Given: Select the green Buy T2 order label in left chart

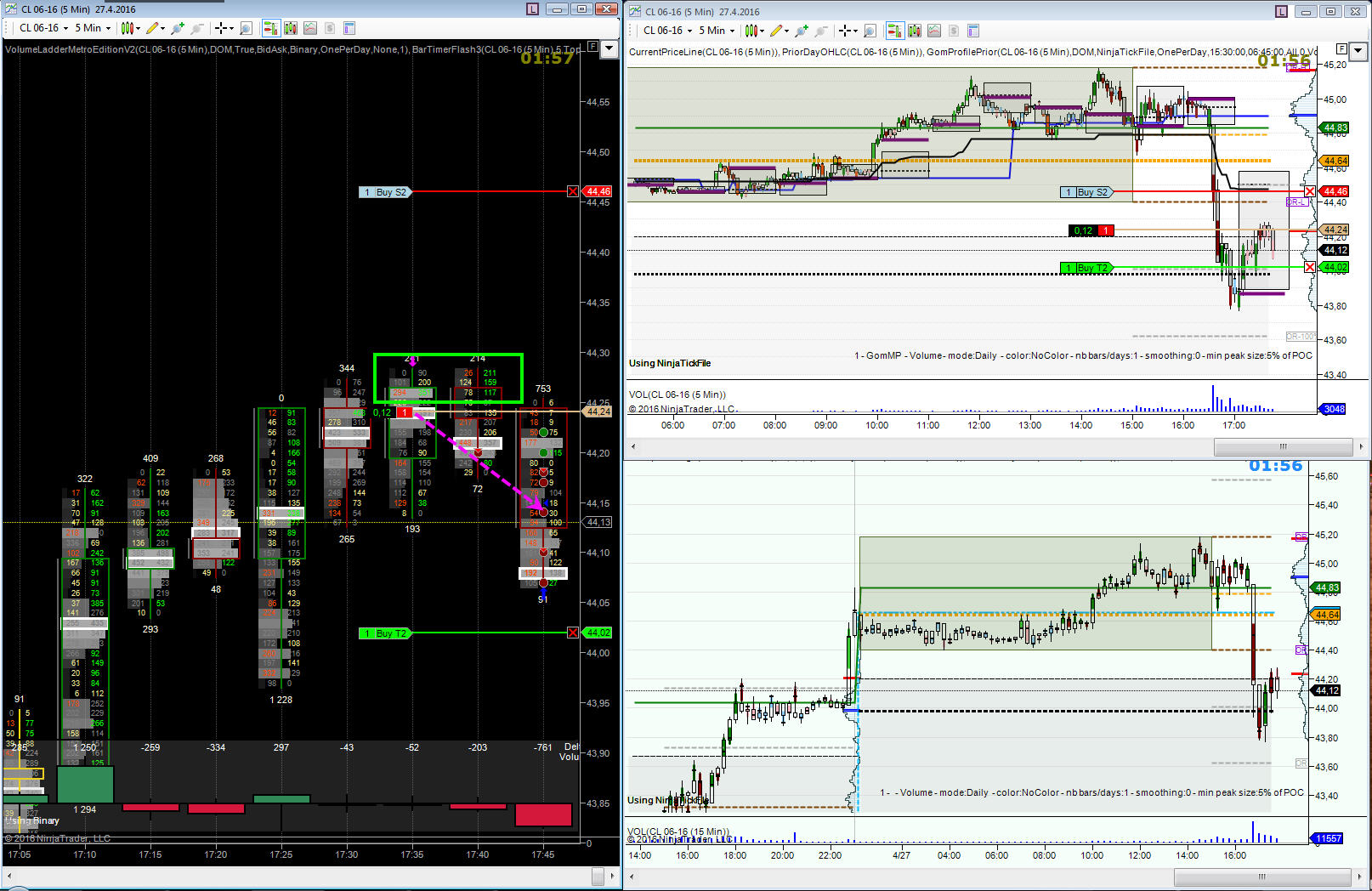Looking at the screenshot, I should point(385,633).
